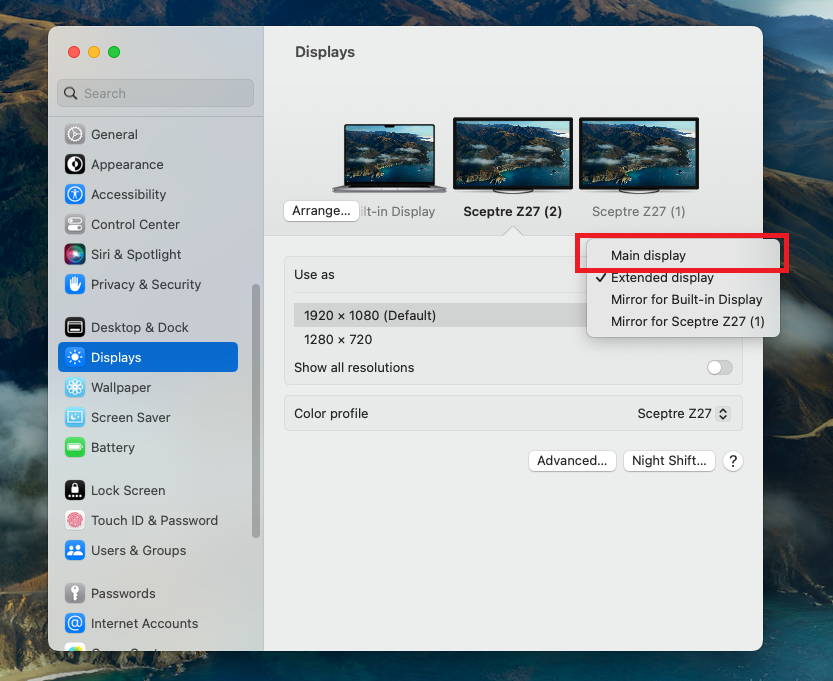Click the help question mark button
The height and width of the screenshot is (681, 833).
click(733, 461)
